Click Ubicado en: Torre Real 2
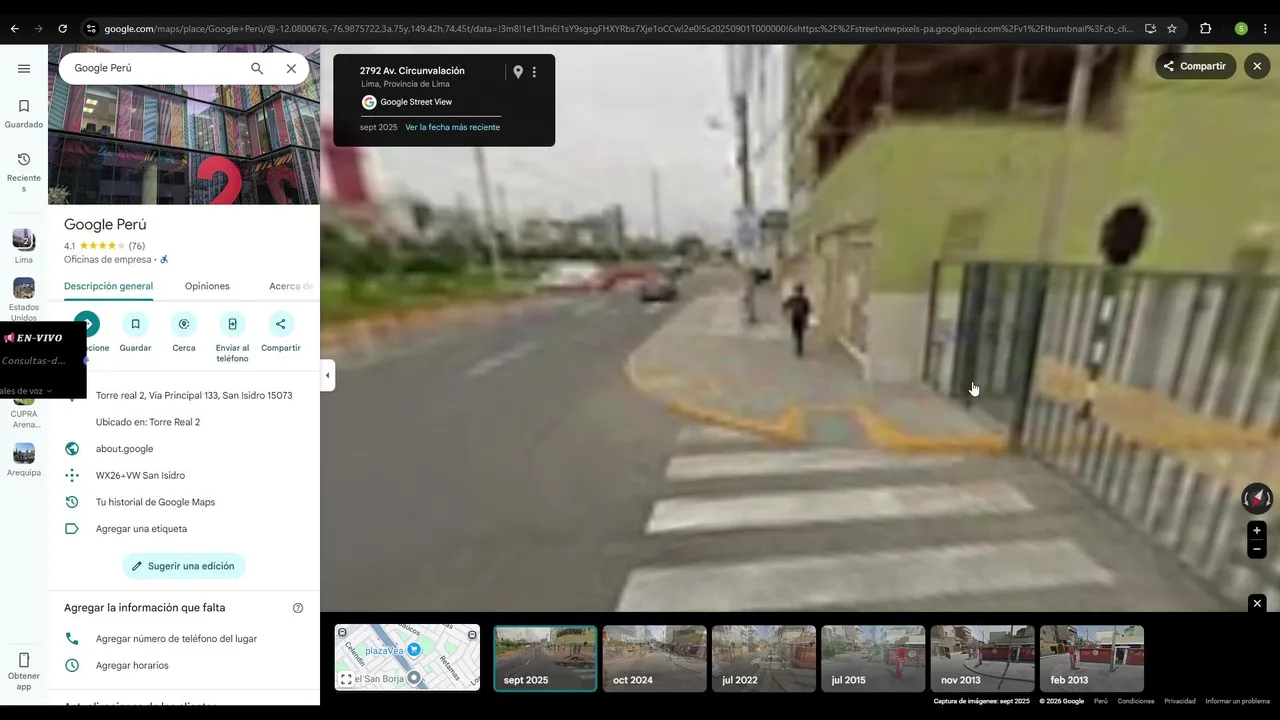 coord(148,422)
